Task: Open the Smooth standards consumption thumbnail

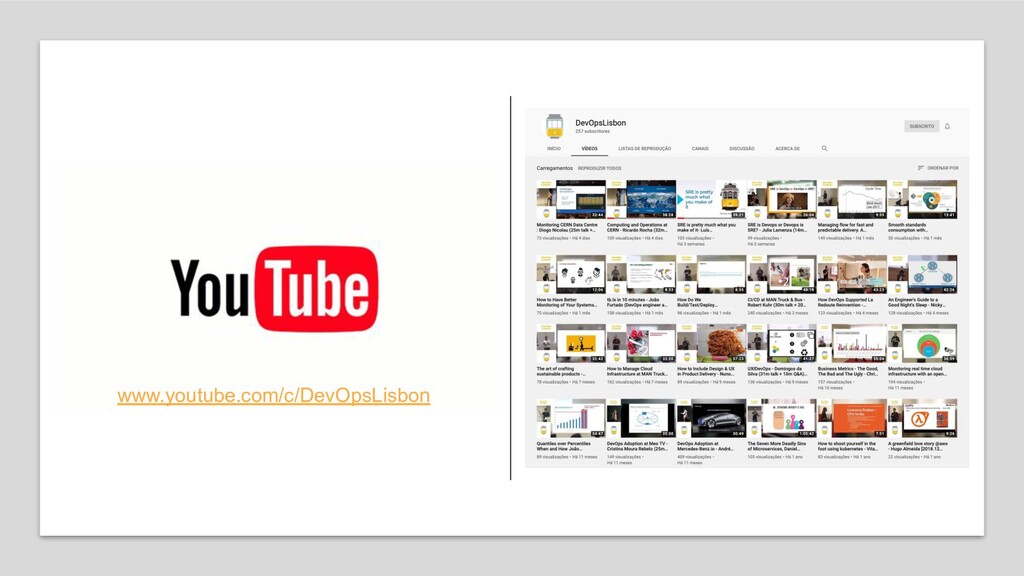Action: (x=922, y=199)
